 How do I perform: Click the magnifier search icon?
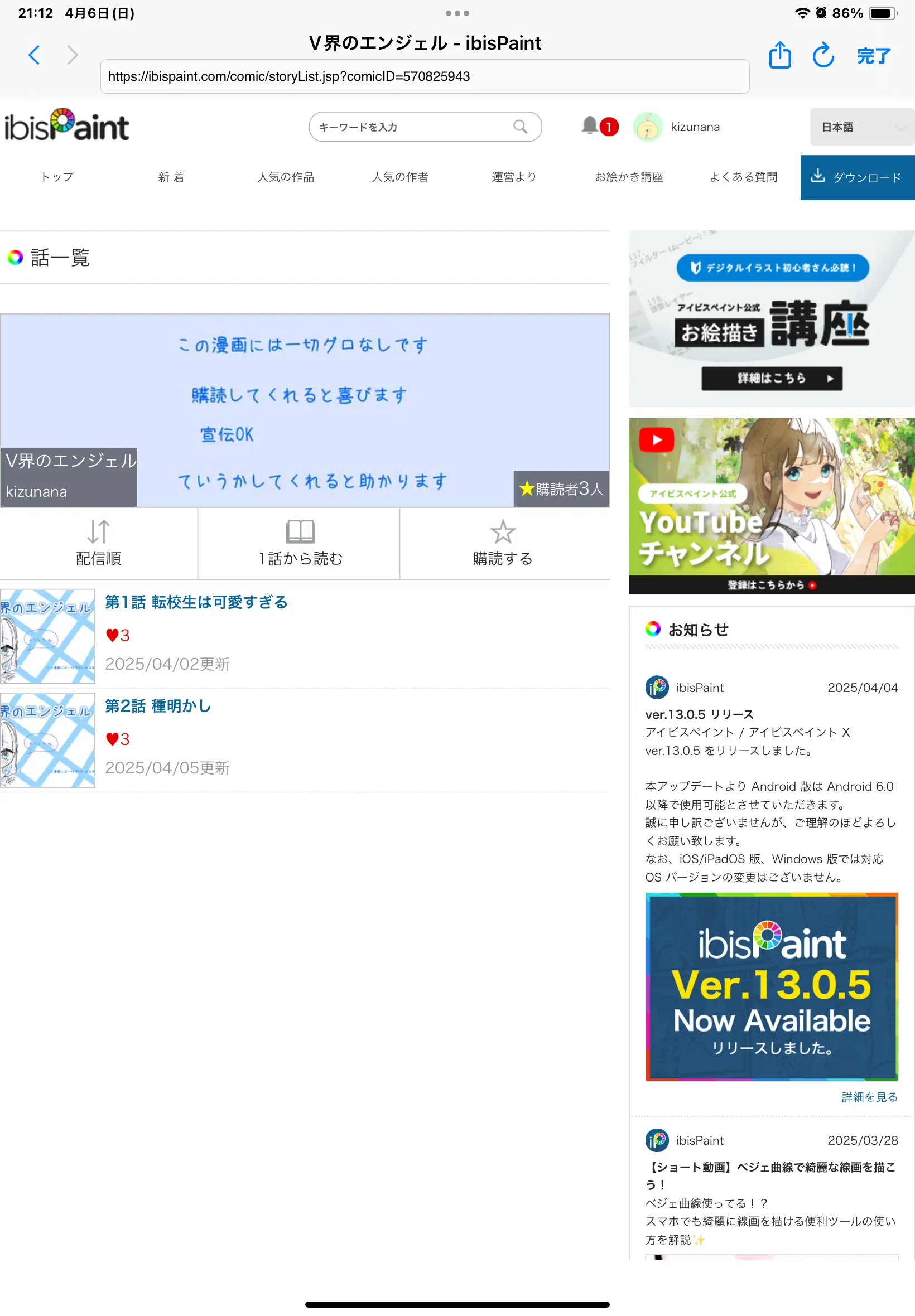tap(520, 127)
